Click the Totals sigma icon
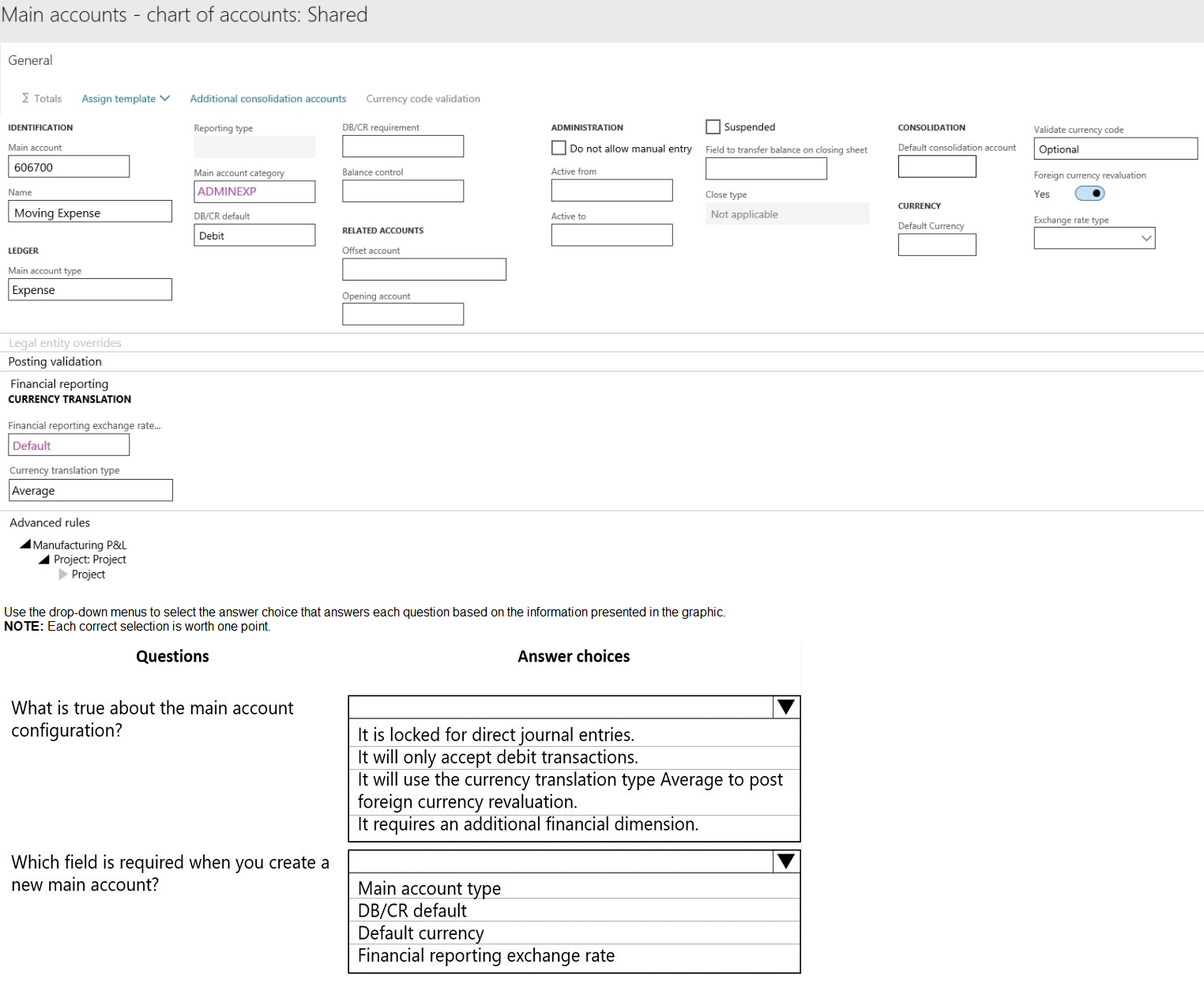 click(x=25, y=98)
